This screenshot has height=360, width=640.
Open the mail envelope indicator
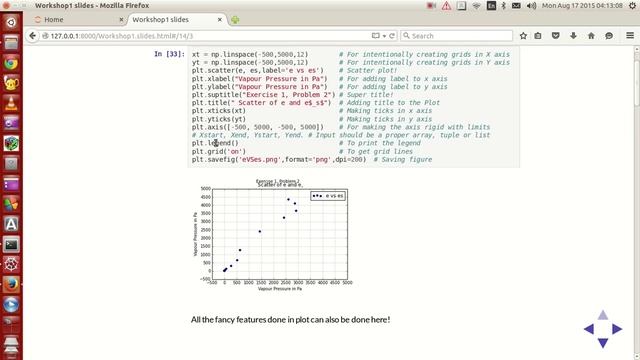[516, 6]
